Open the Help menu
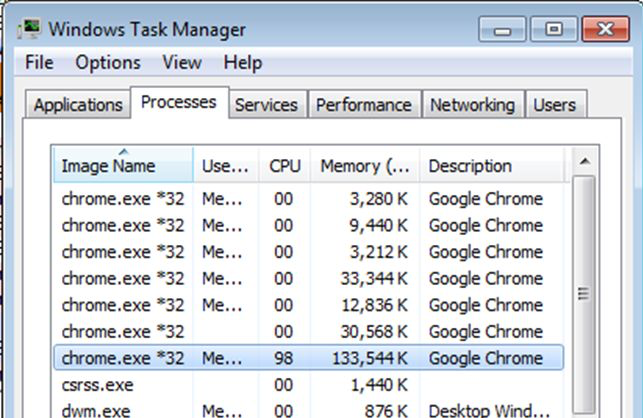643x418 pixels. click(x=242, y=62)
